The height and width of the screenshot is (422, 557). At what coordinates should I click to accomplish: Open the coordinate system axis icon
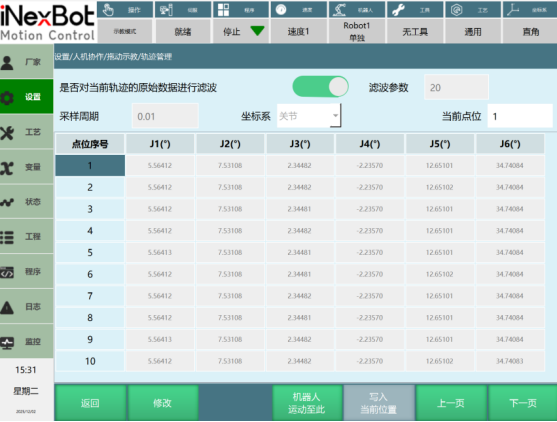coord(513,10)
